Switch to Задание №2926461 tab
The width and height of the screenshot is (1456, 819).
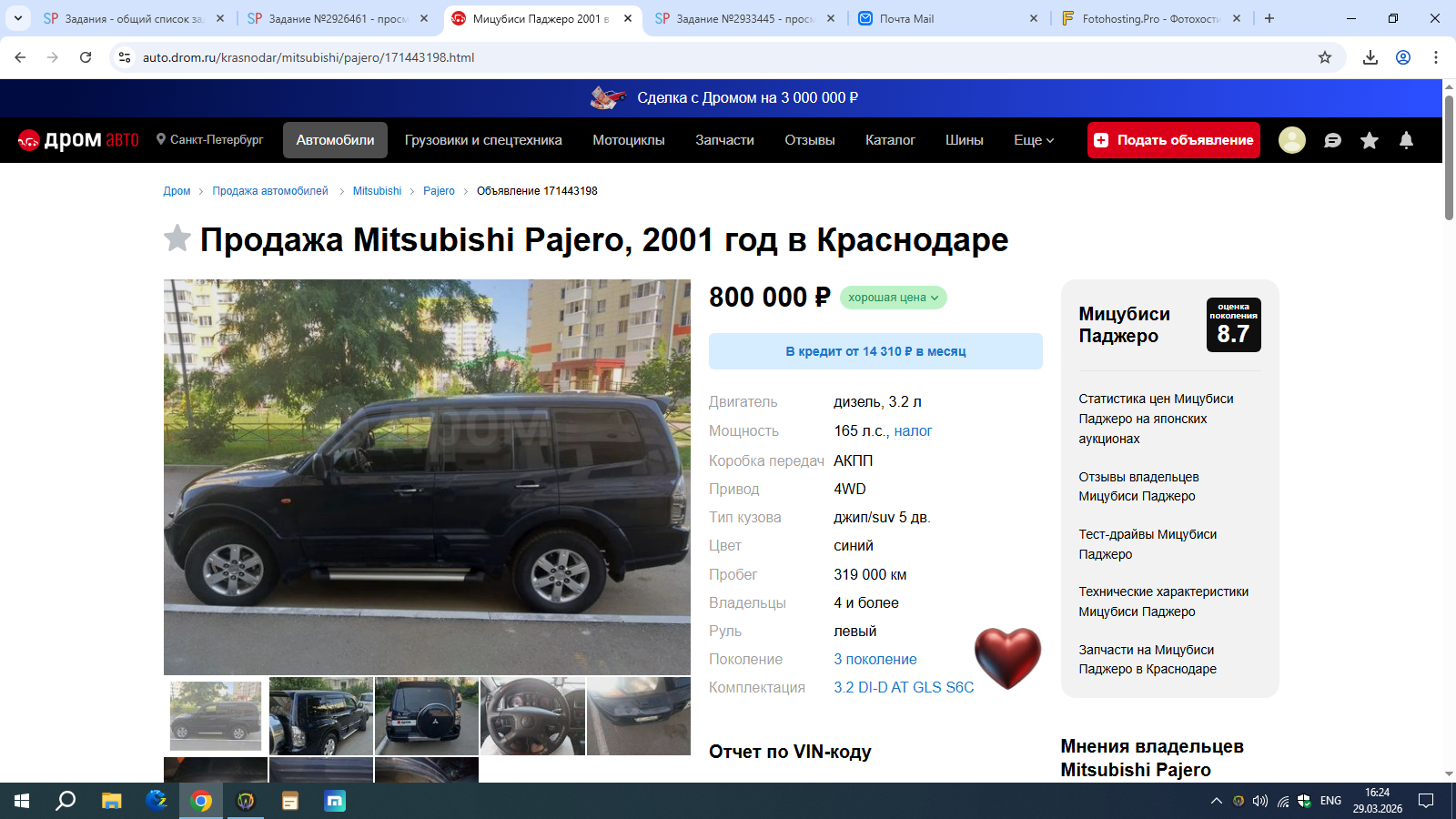coord(337,18)
